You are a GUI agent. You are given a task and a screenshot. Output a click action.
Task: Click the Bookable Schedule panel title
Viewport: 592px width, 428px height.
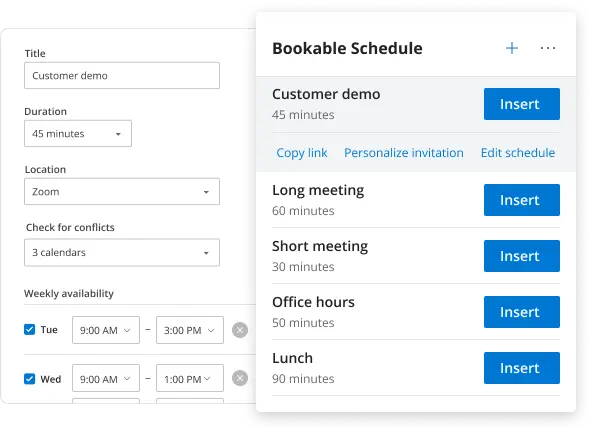(347, 48)
